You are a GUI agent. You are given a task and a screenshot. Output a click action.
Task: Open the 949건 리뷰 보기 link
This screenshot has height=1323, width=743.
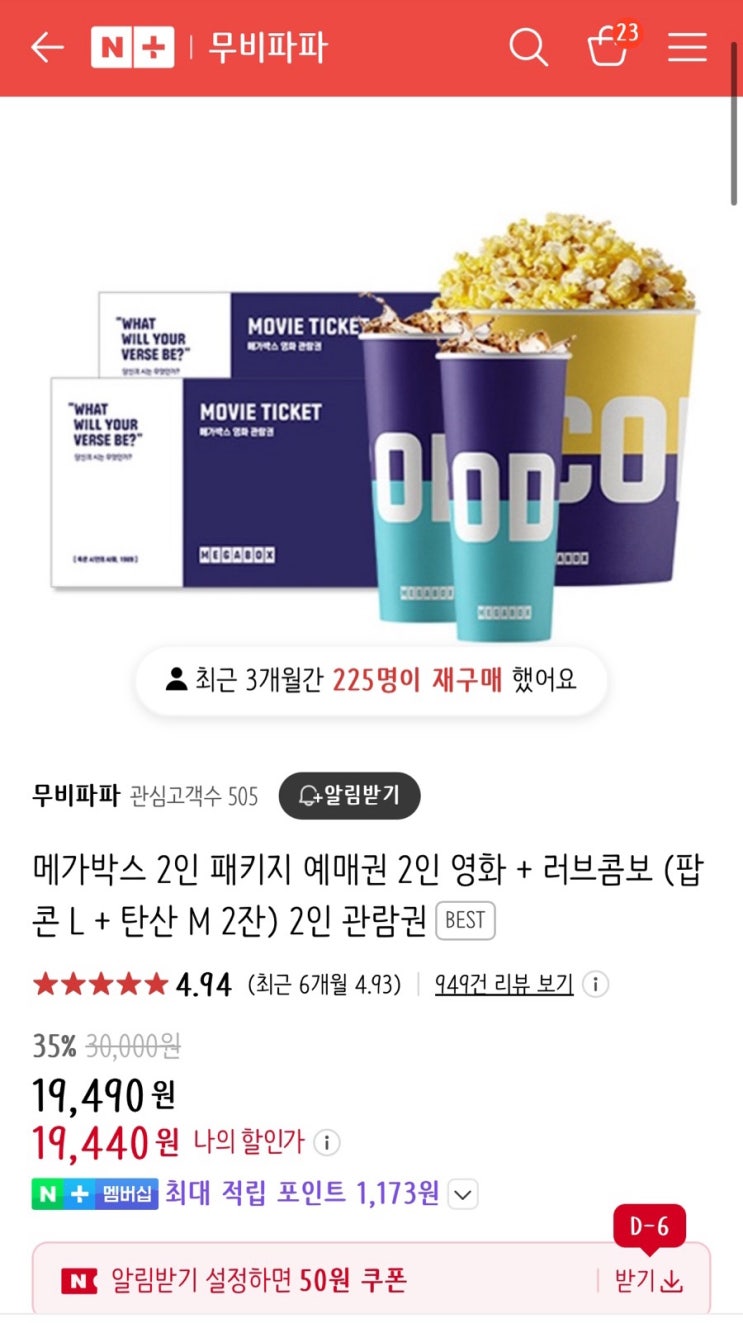(504, 984)
